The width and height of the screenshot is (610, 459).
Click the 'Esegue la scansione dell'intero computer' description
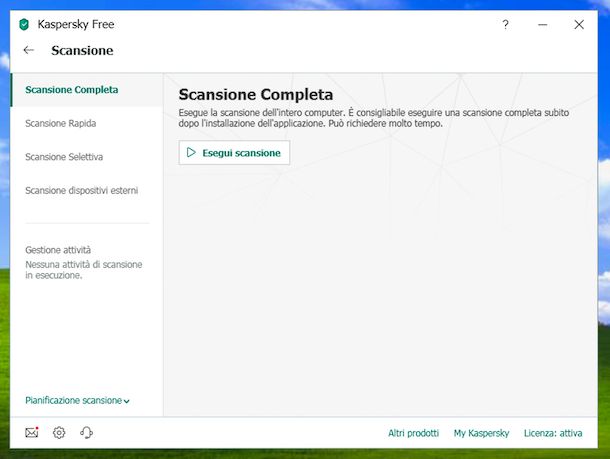tap(373, 118)
